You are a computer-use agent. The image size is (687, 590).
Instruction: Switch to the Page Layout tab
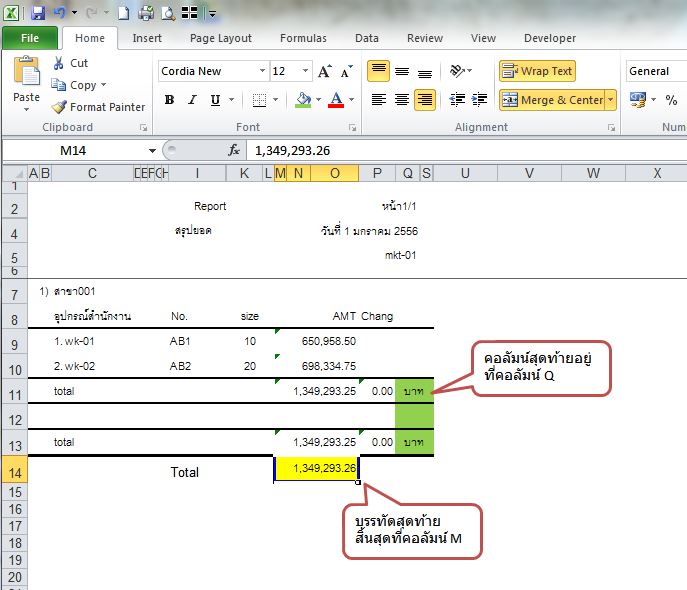[220, 38]
